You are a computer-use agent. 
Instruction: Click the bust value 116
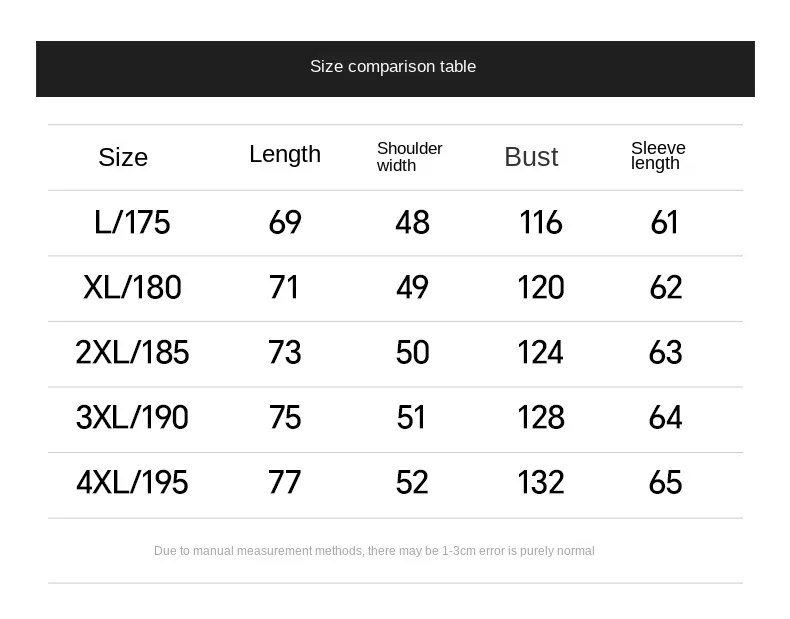541,223
